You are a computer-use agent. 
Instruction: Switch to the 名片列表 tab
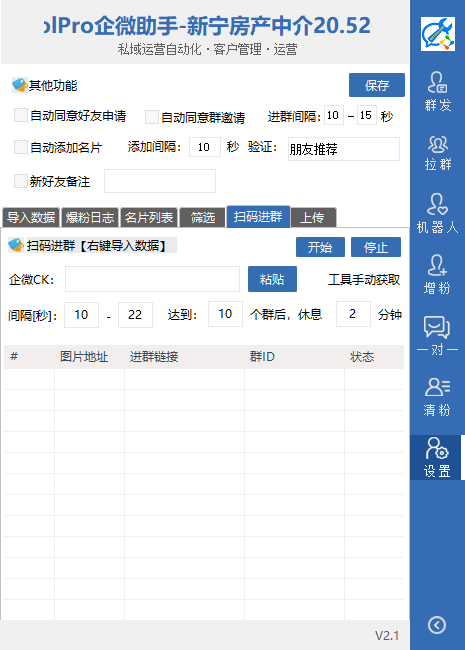149,217
